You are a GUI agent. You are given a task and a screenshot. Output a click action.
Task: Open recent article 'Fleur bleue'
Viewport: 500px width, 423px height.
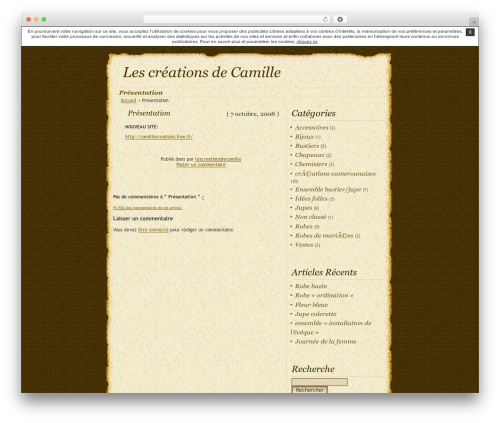311,305
